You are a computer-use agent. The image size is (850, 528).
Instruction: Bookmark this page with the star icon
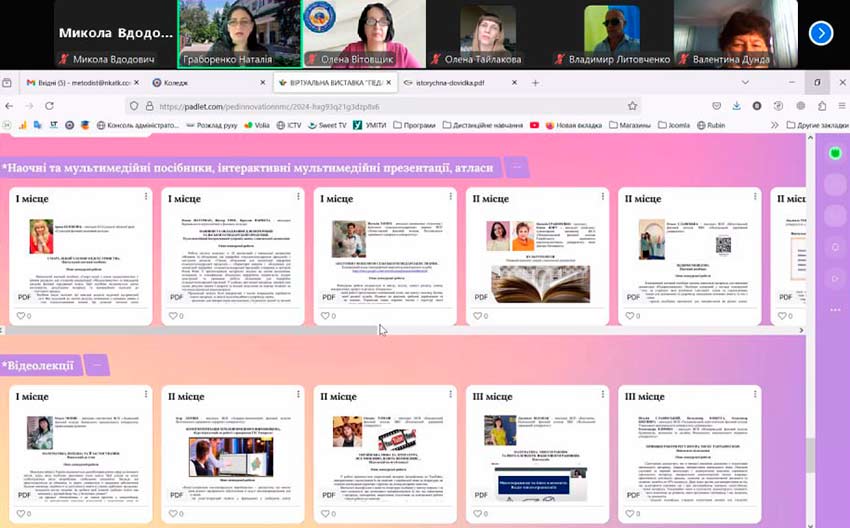pyautogui.click(x=632, y=106)
